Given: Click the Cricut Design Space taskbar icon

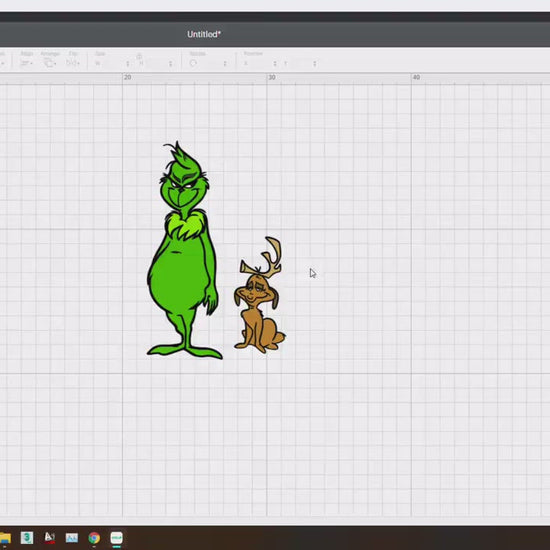Looking at the screenshot, I should click(116, 538).
